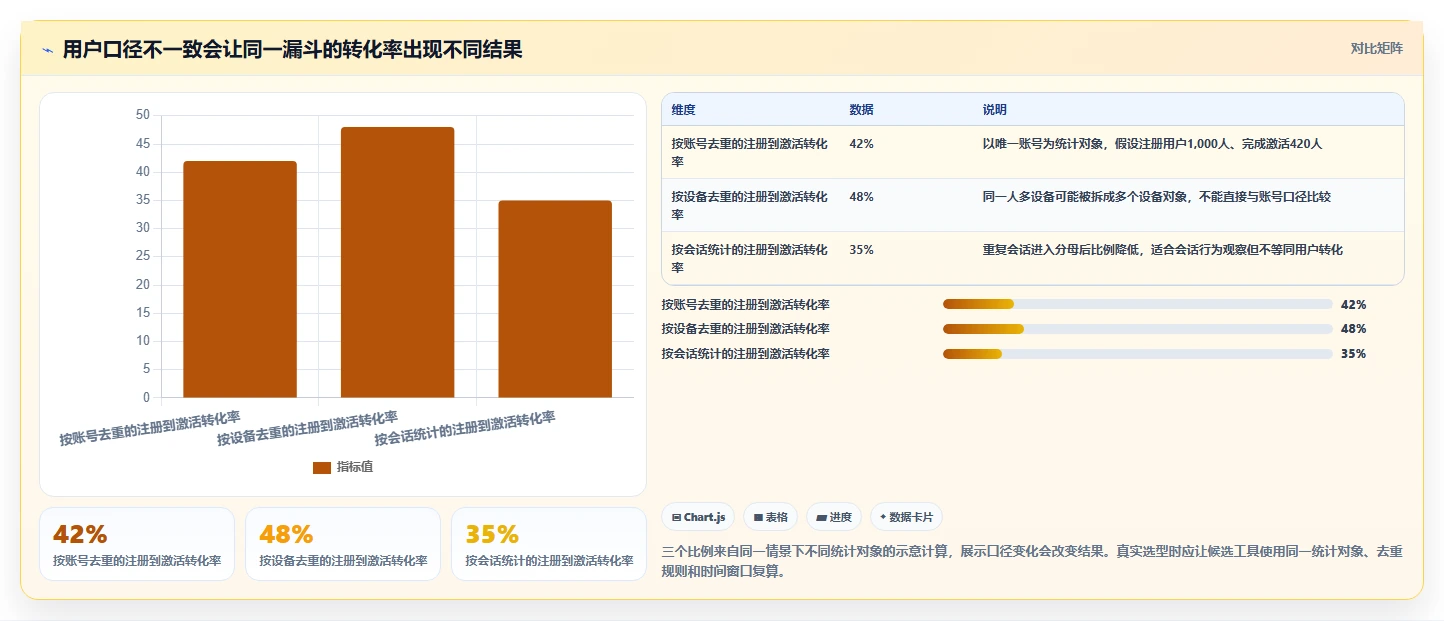Click the description starting 重复会话进入分母
Screen dimensions: 1444x621
tap(1163, 250)
